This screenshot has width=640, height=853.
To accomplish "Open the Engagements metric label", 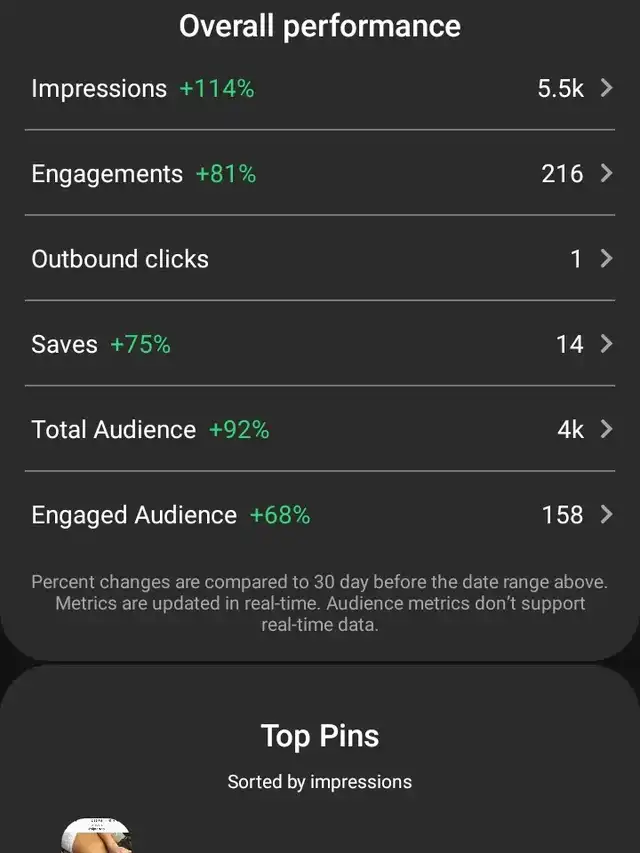I will tap(107, 175).
